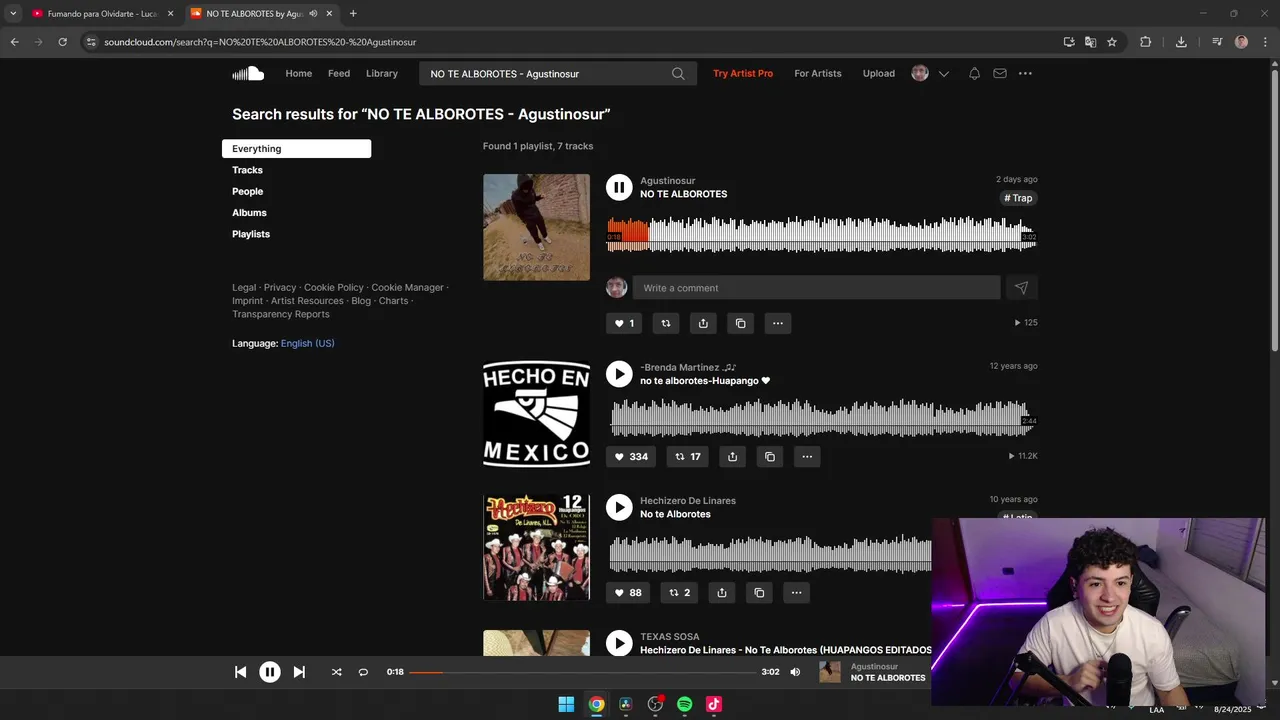Toggle shuffle in bottom player

click(336, 672)
